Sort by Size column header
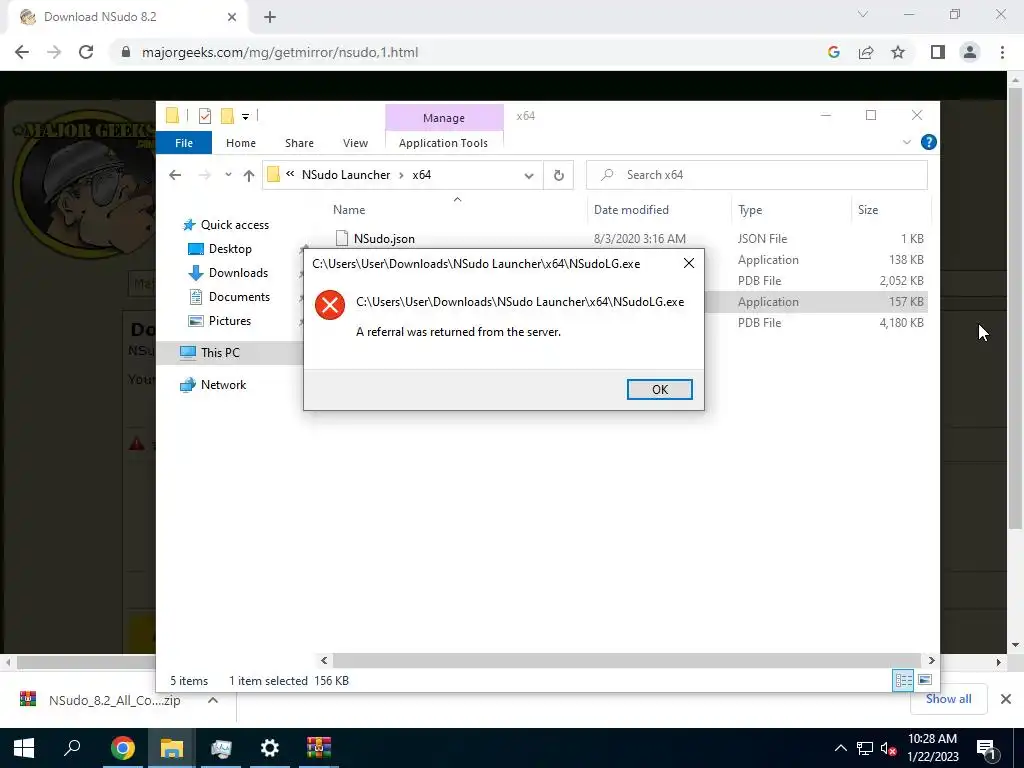 coord(868,210)
